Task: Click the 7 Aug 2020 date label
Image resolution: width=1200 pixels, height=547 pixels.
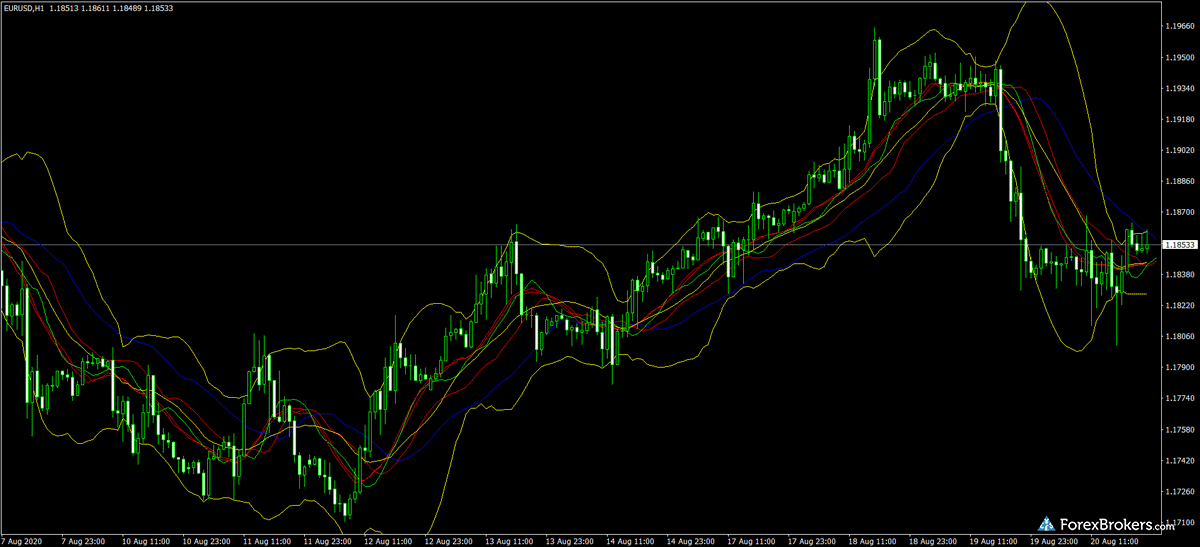Action: (21, 539)
